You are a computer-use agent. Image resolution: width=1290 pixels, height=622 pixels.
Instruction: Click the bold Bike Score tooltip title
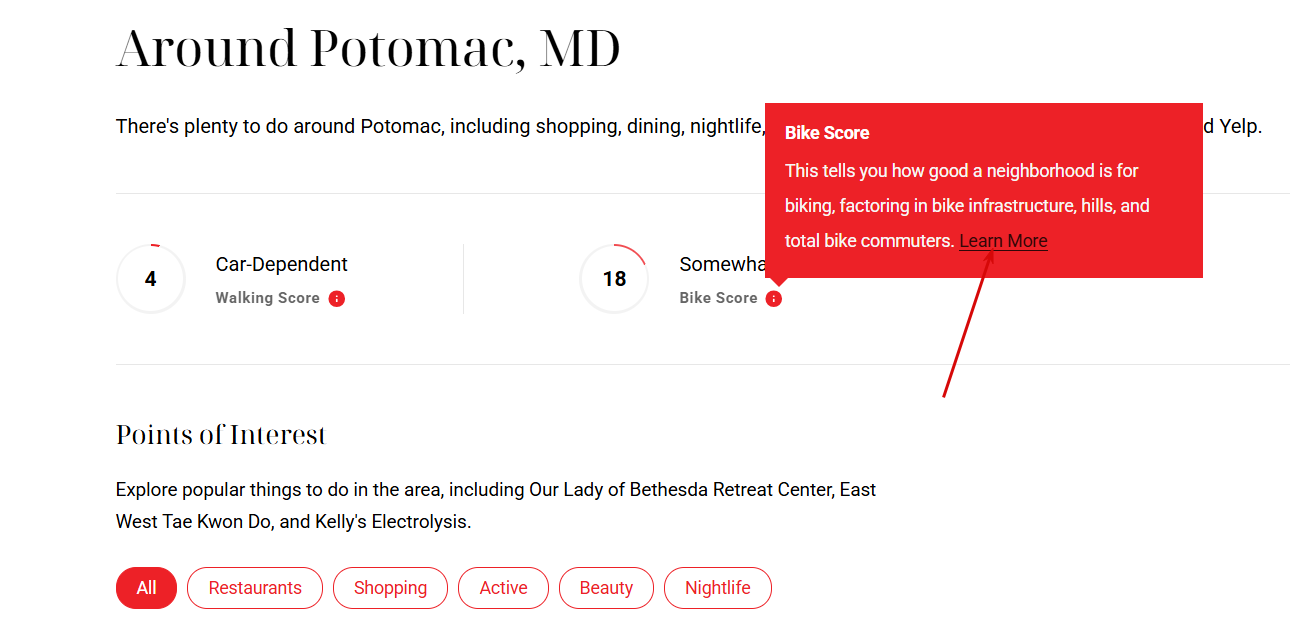tap(827, 133)
